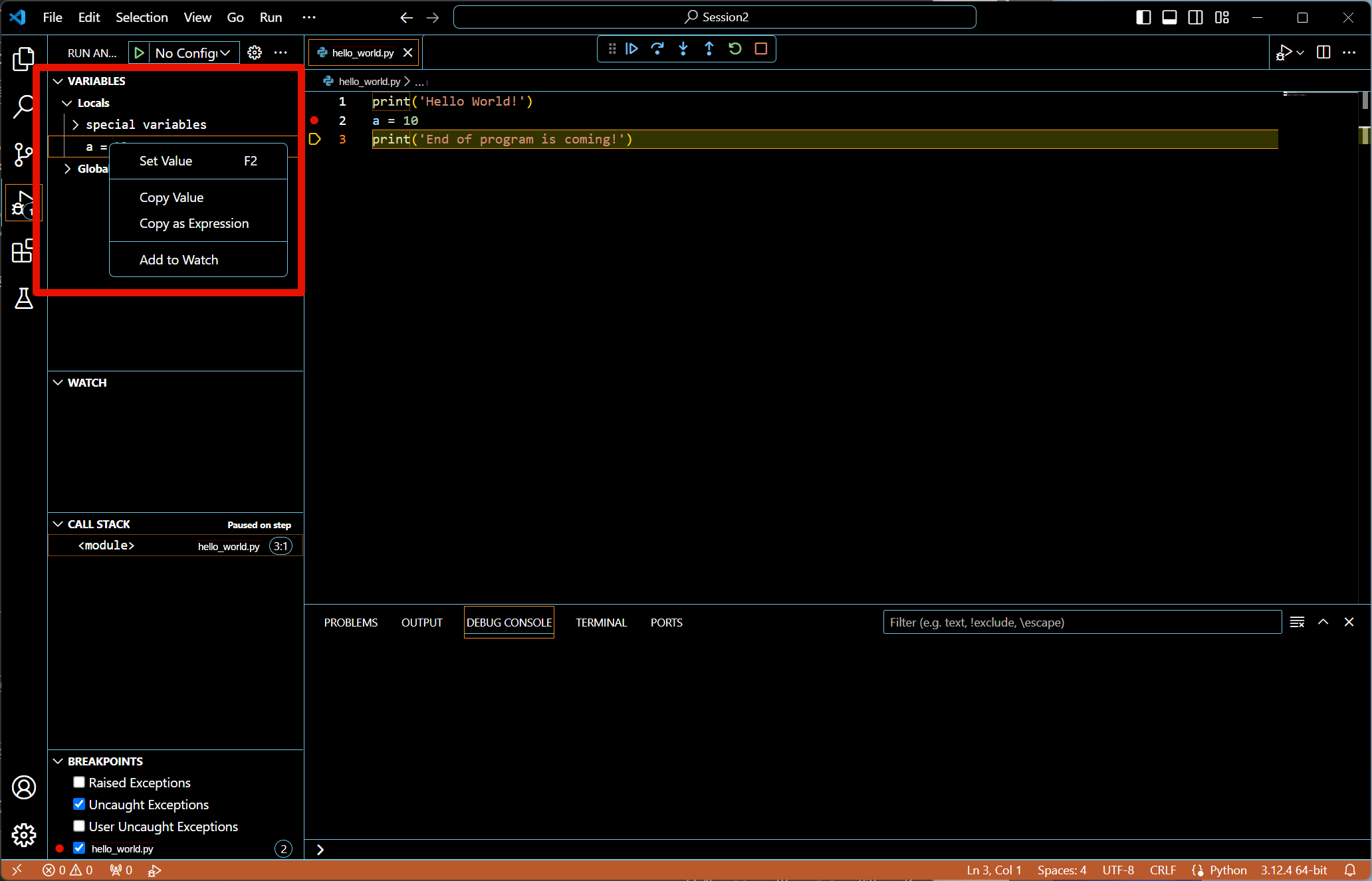This screenshot has width=1372, height=881.
Task: Stop debugging with the red square
Action: [x=761, y=49]
